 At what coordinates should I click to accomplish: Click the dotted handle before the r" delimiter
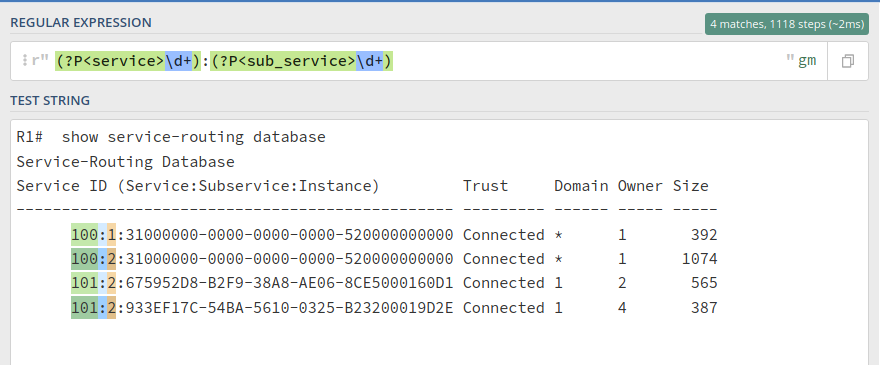(25, 61)
